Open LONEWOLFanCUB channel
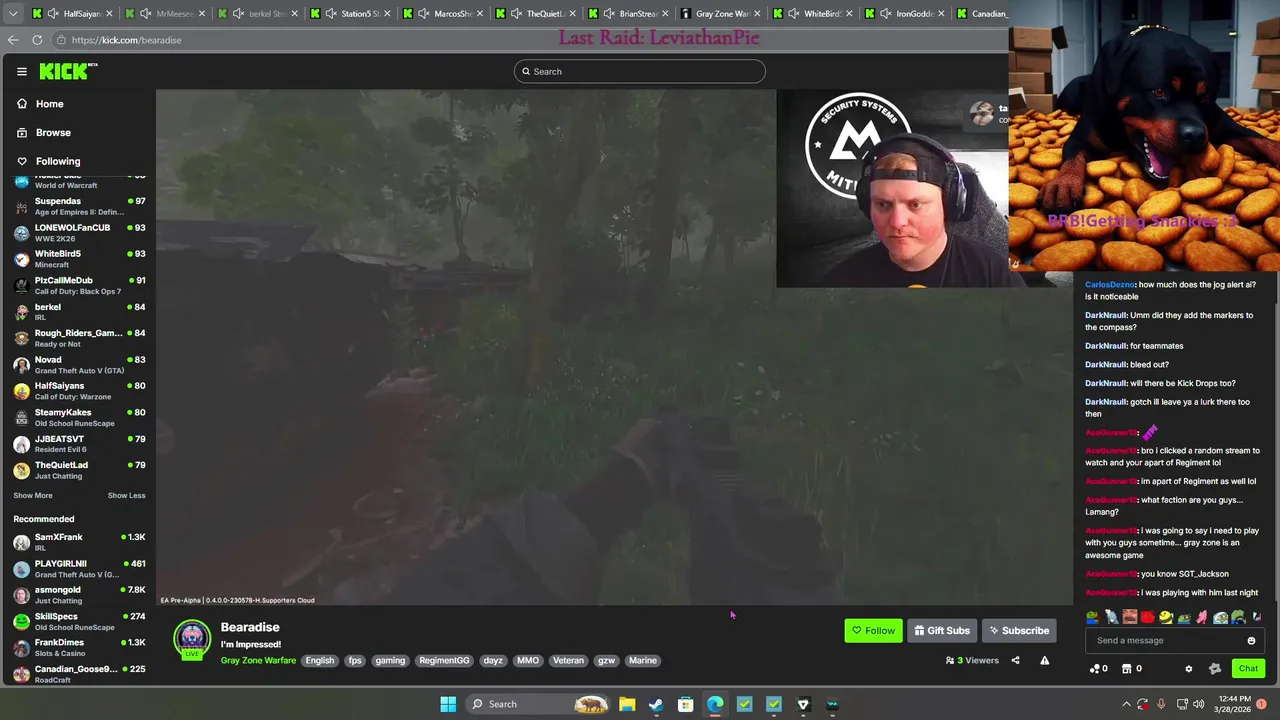 click(x=79, y=233)
